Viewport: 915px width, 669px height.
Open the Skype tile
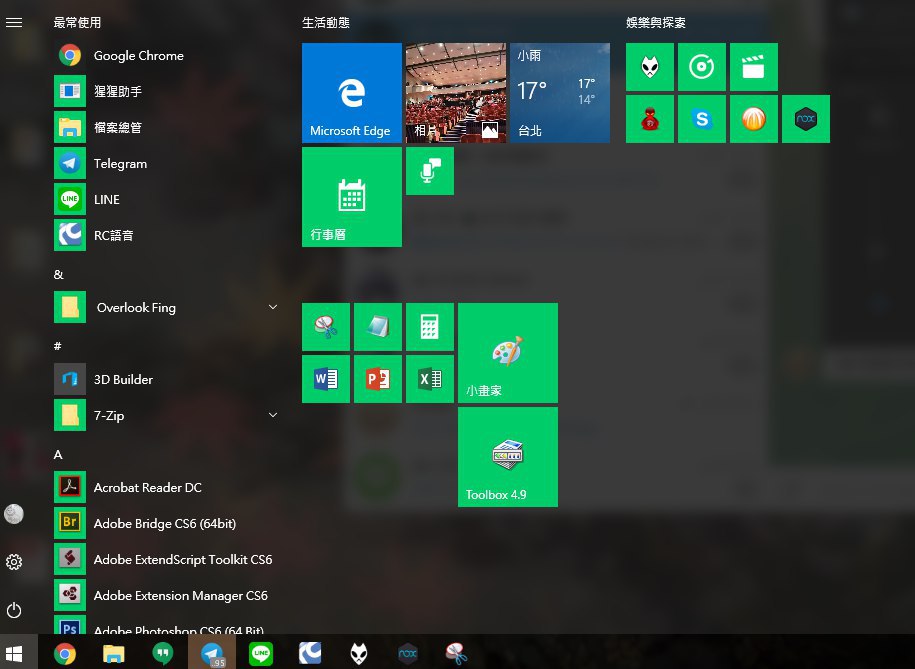pos(702,119)
